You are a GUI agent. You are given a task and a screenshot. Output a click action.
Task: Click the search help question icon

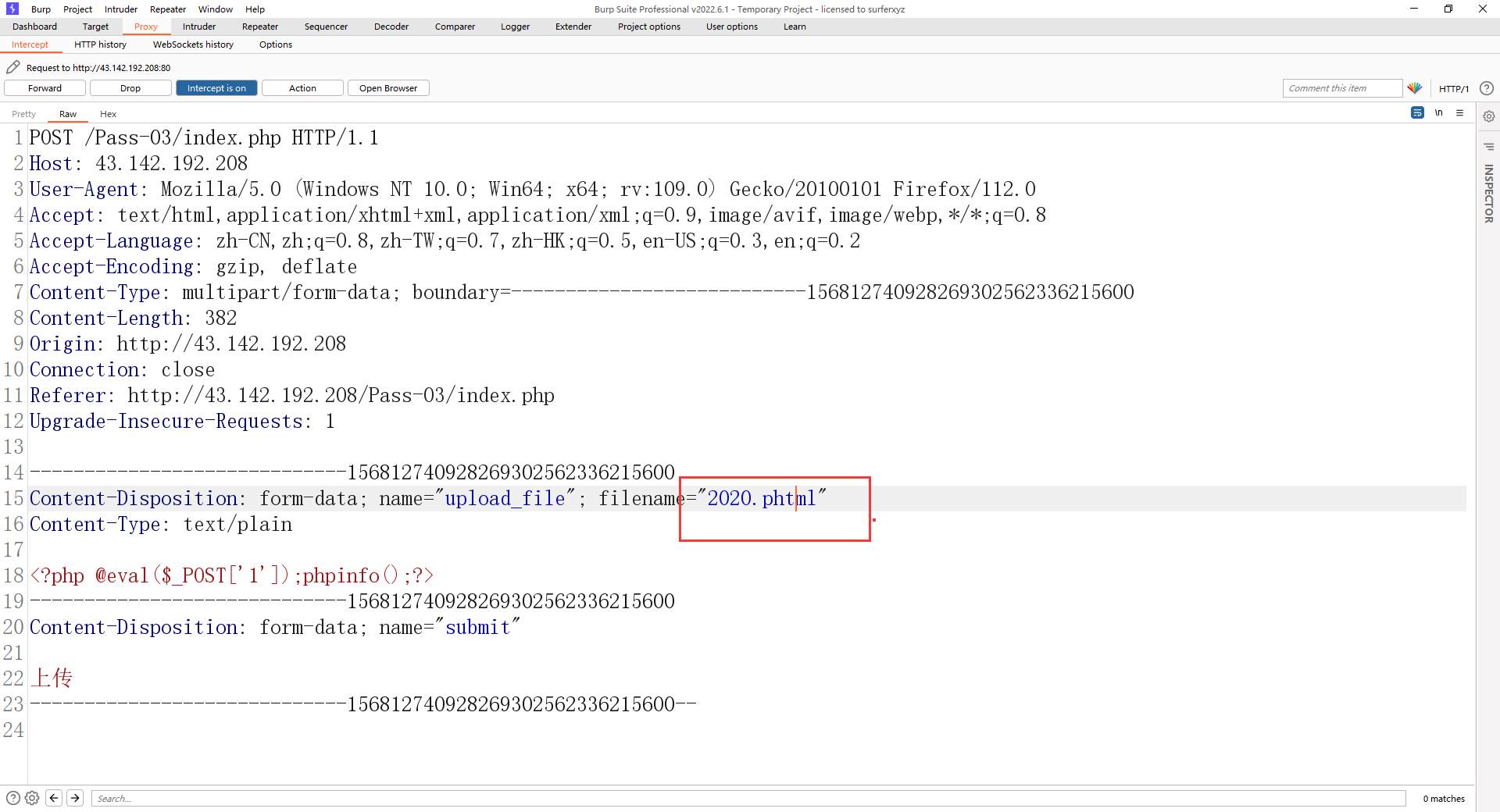point(12,798)
